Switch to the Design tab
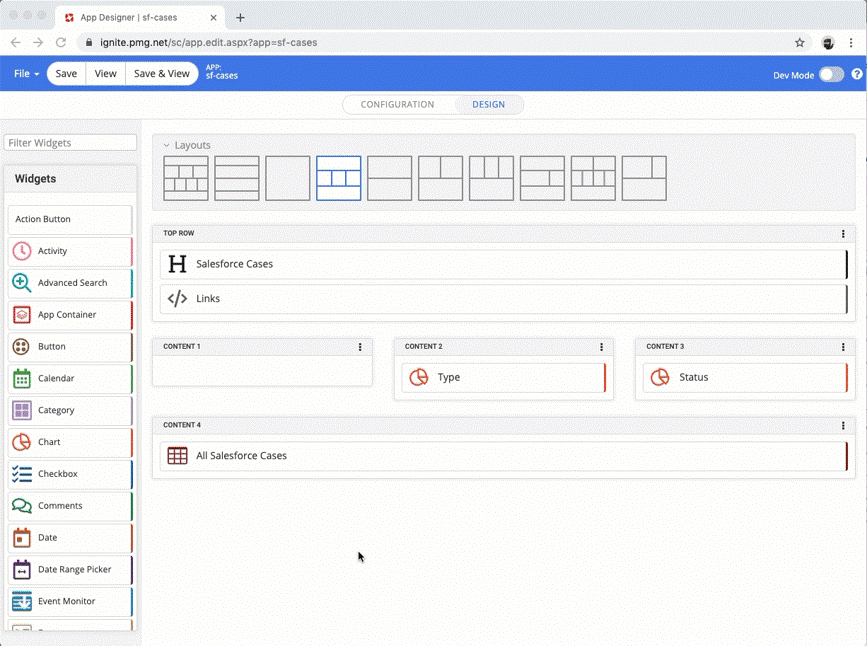This screenshot has width=867, height=646. pos(488,105)
